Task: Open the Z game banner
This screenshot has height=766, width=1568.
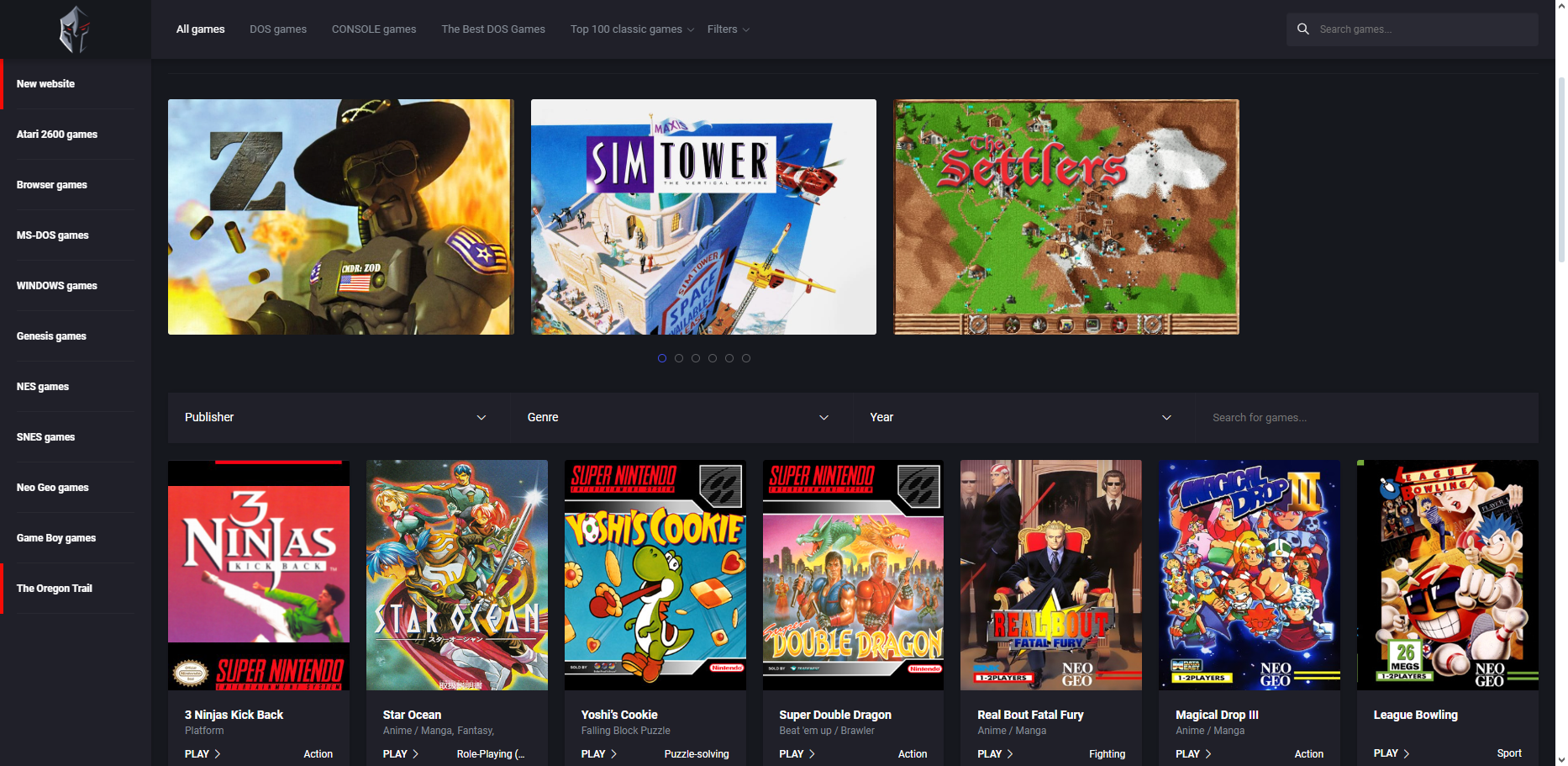Action: point(341,217)
